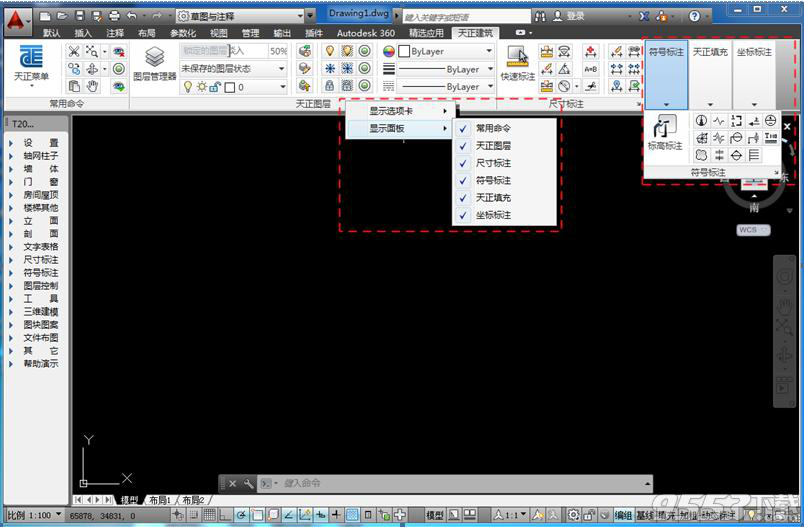Screen dimensions: 804x527
Task: Click the print icon in quick access toolbar
Action: click(x=114, y=16)
